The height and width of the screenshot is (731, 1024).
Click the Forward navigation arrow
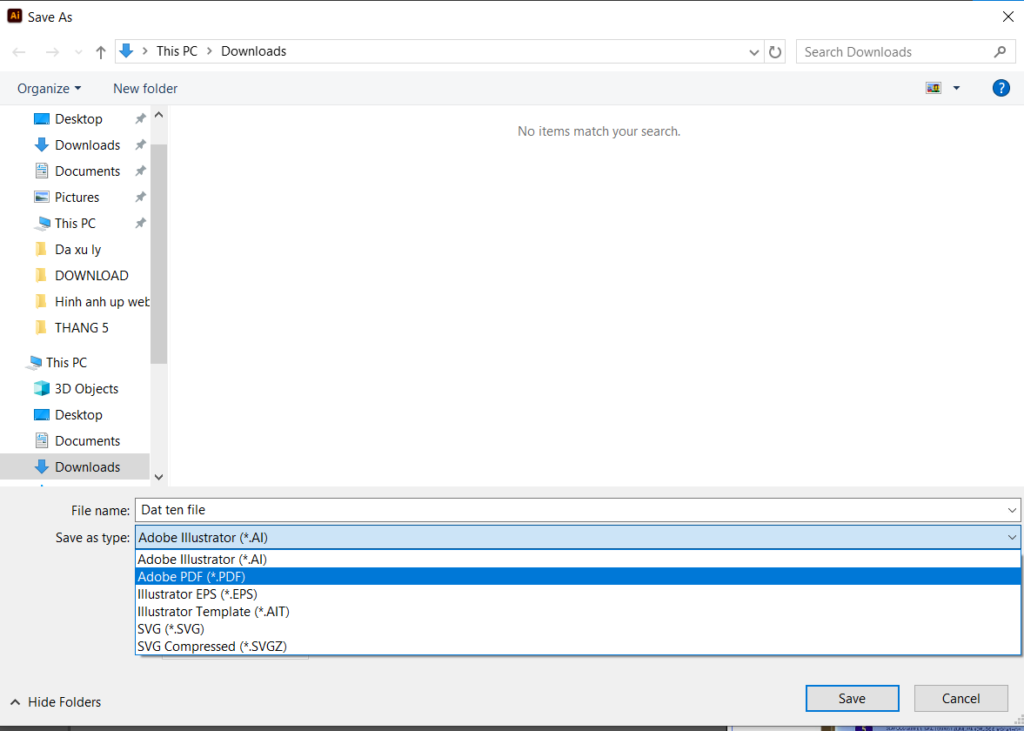[x=52, y=52]
